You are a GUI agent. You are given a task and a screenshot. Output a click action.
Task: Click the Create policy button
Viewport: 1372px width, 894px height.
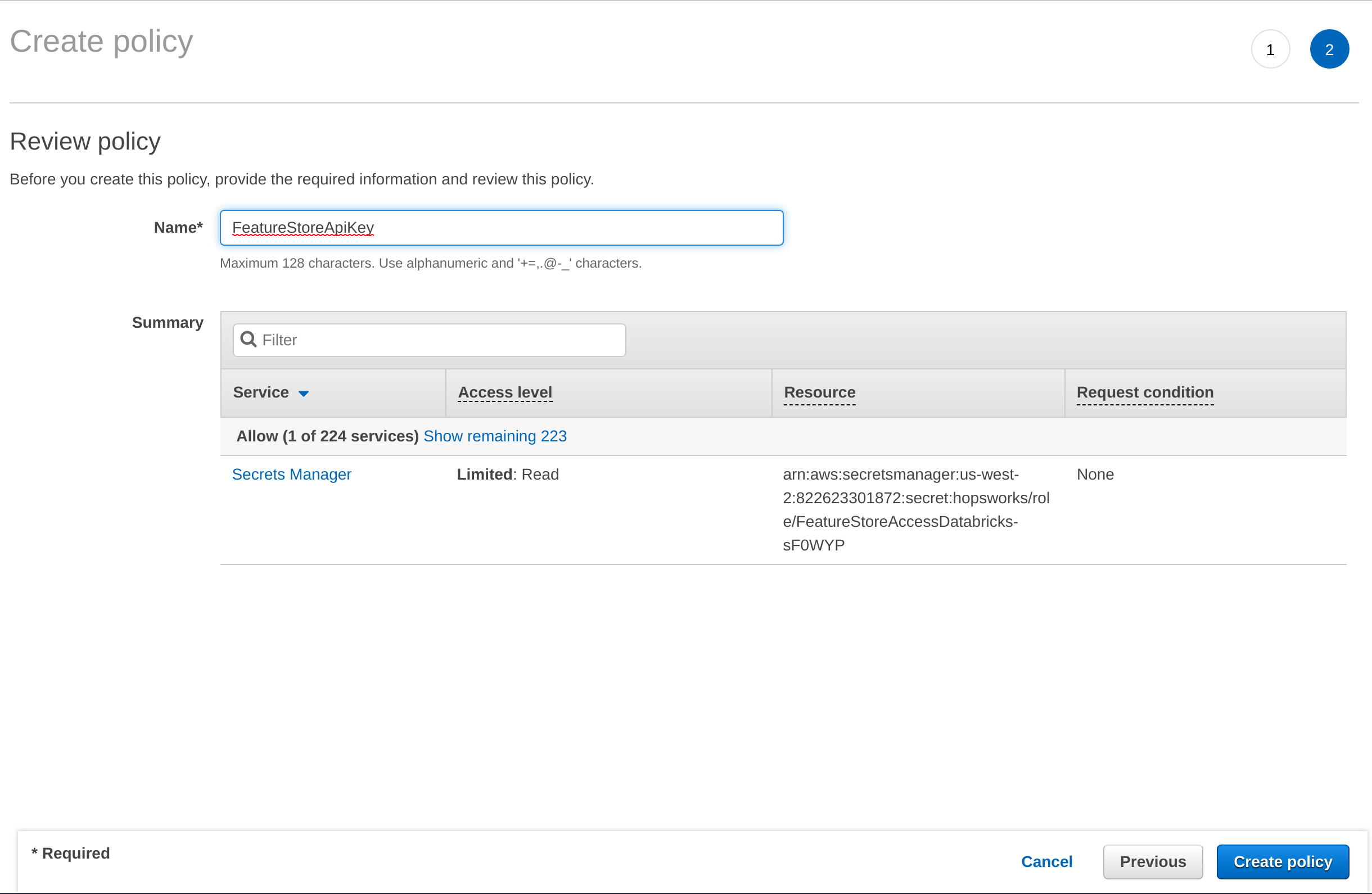click(x=1282, y=861)
